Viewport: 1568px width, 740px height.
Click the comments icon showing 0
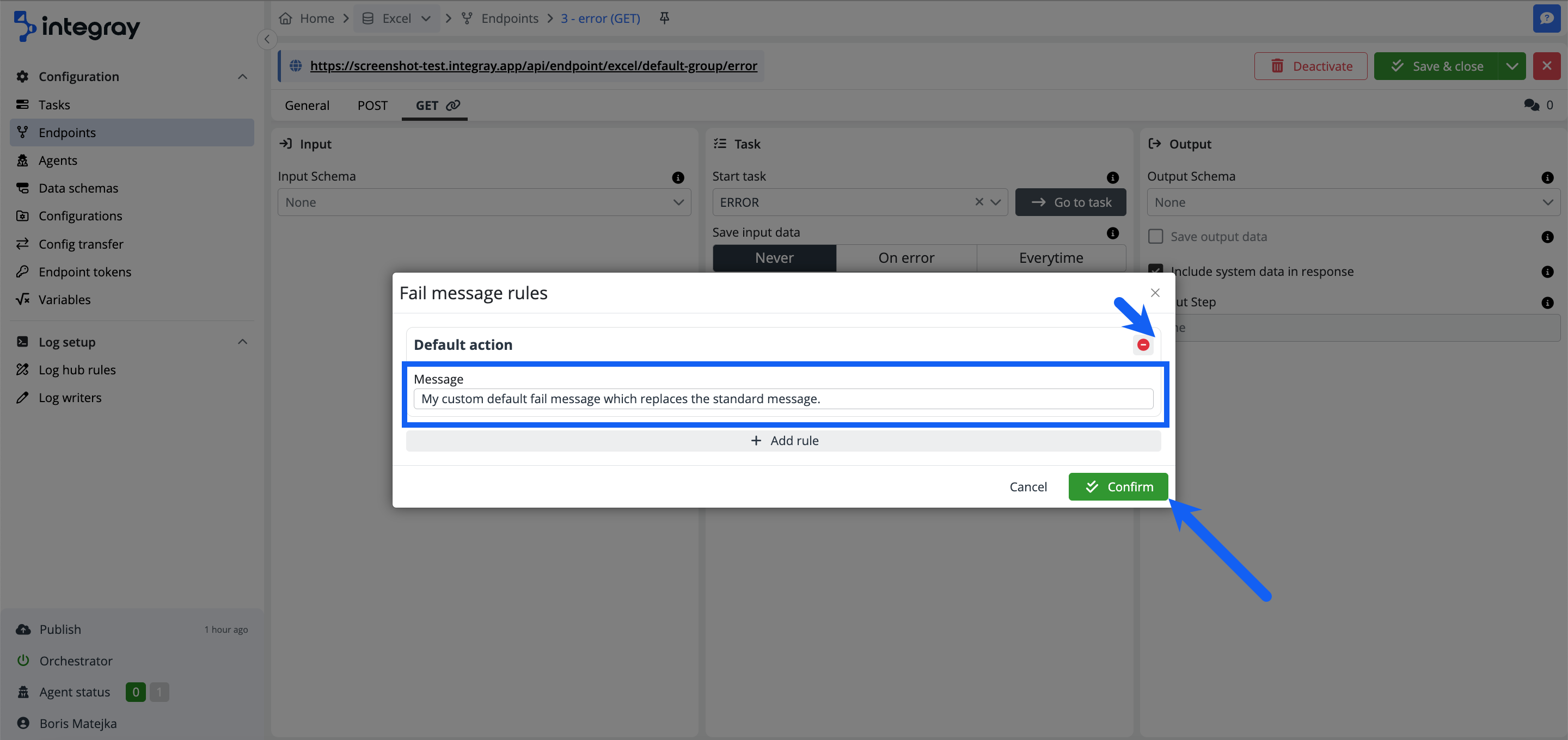(1532, 105)
